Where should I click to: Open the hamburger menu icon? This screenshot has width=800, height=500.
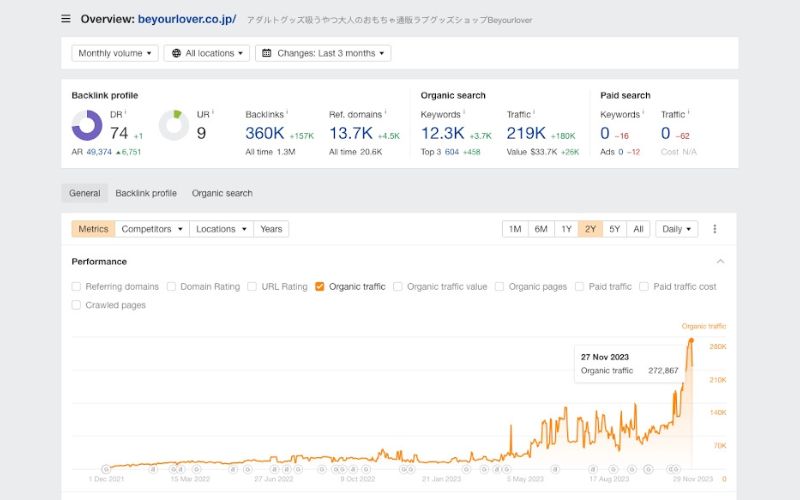coord(66,19)
